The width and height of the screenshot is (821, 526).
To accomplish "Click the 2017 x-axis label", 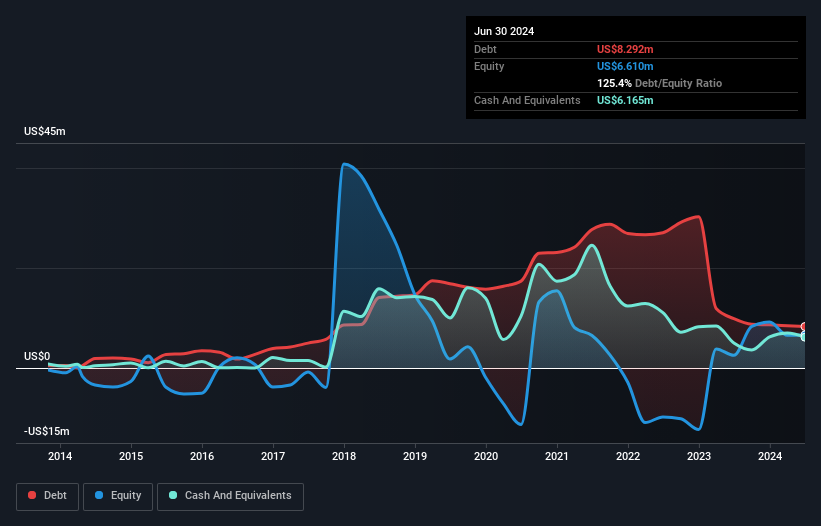I will click(x=273, y=456).
